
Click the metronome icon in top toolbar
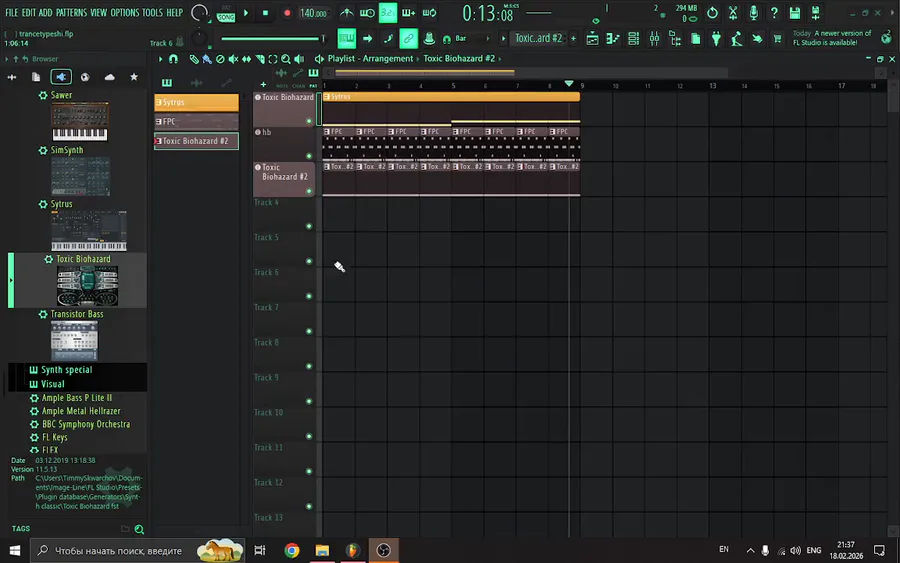347,13
